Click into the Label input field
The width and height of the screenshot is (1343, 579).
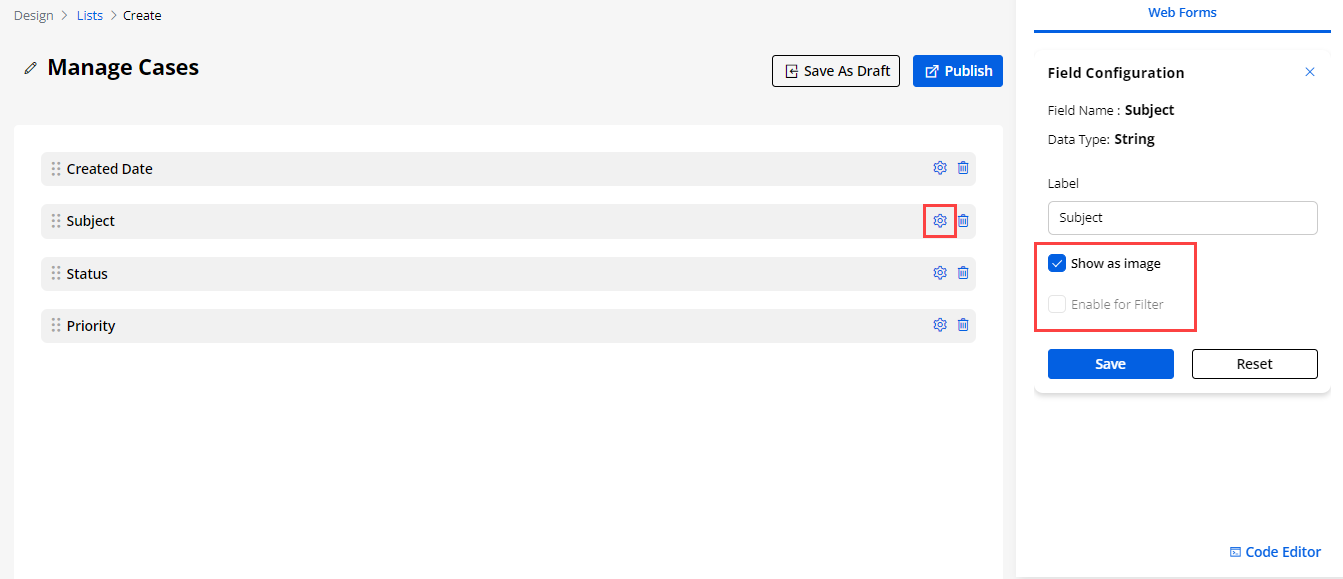1182,218
